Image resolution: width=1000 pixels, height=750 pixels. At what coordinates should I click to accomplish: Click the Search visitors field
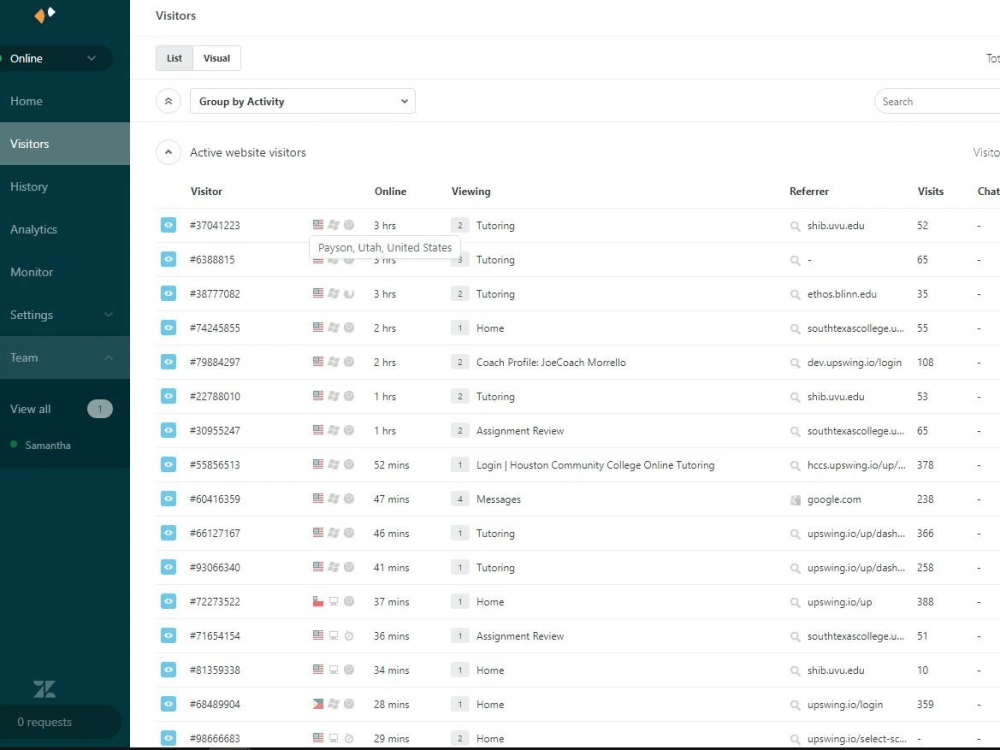(x=936, y=101)
